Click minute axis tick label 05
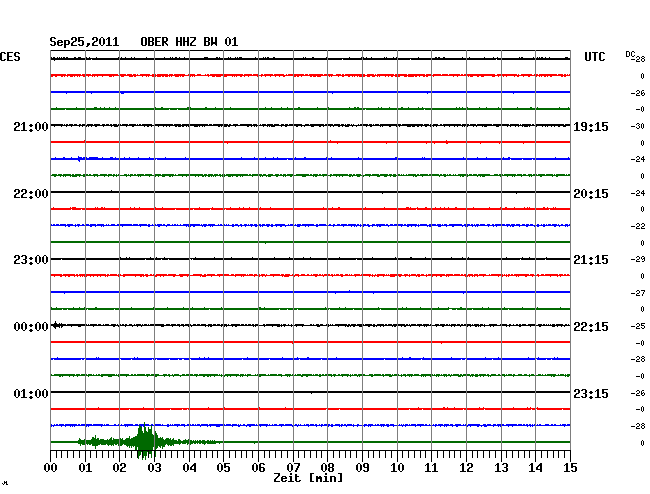Screen dimensions: 650x494 pos(223,468)
